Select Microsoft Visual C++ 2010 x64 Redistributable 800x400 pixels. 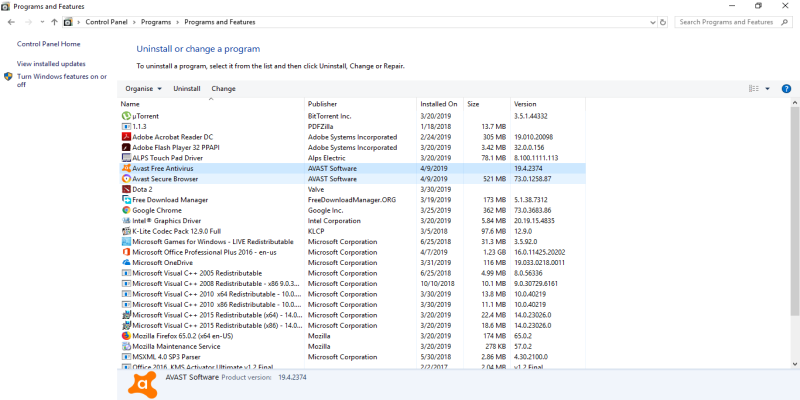click(x=352, y=294)
